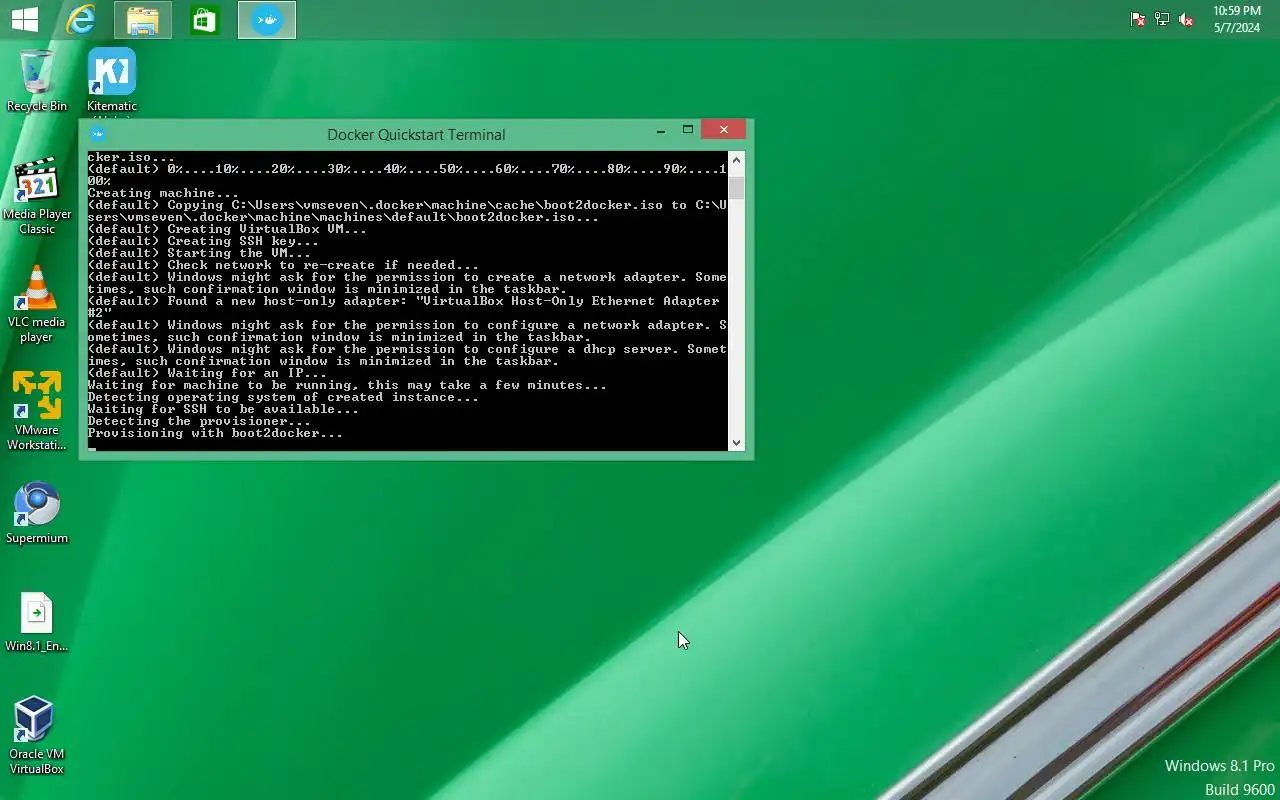
Task: Click the terminal scrollbar up arrow
Action: coord(737,159)
